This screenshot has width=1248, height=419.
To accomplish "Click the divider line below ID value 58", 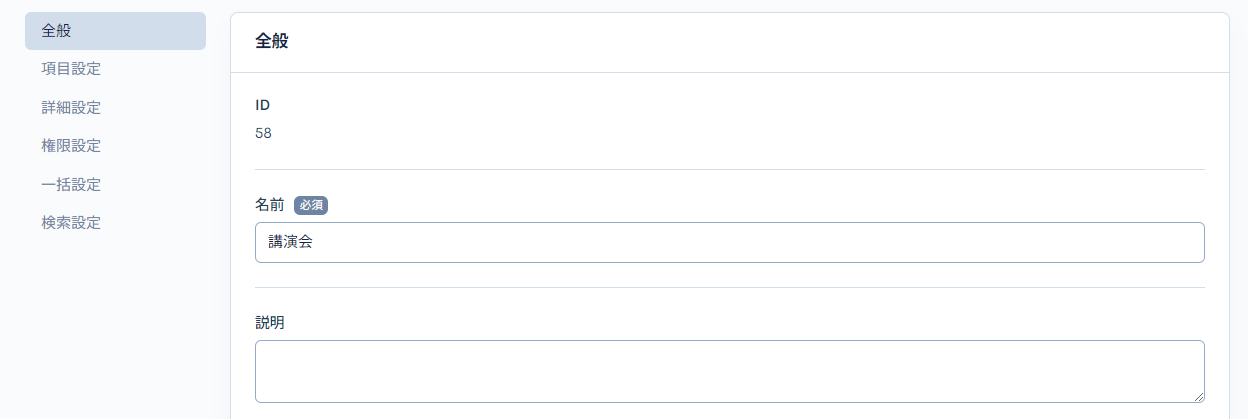I will tap(729, 170).
